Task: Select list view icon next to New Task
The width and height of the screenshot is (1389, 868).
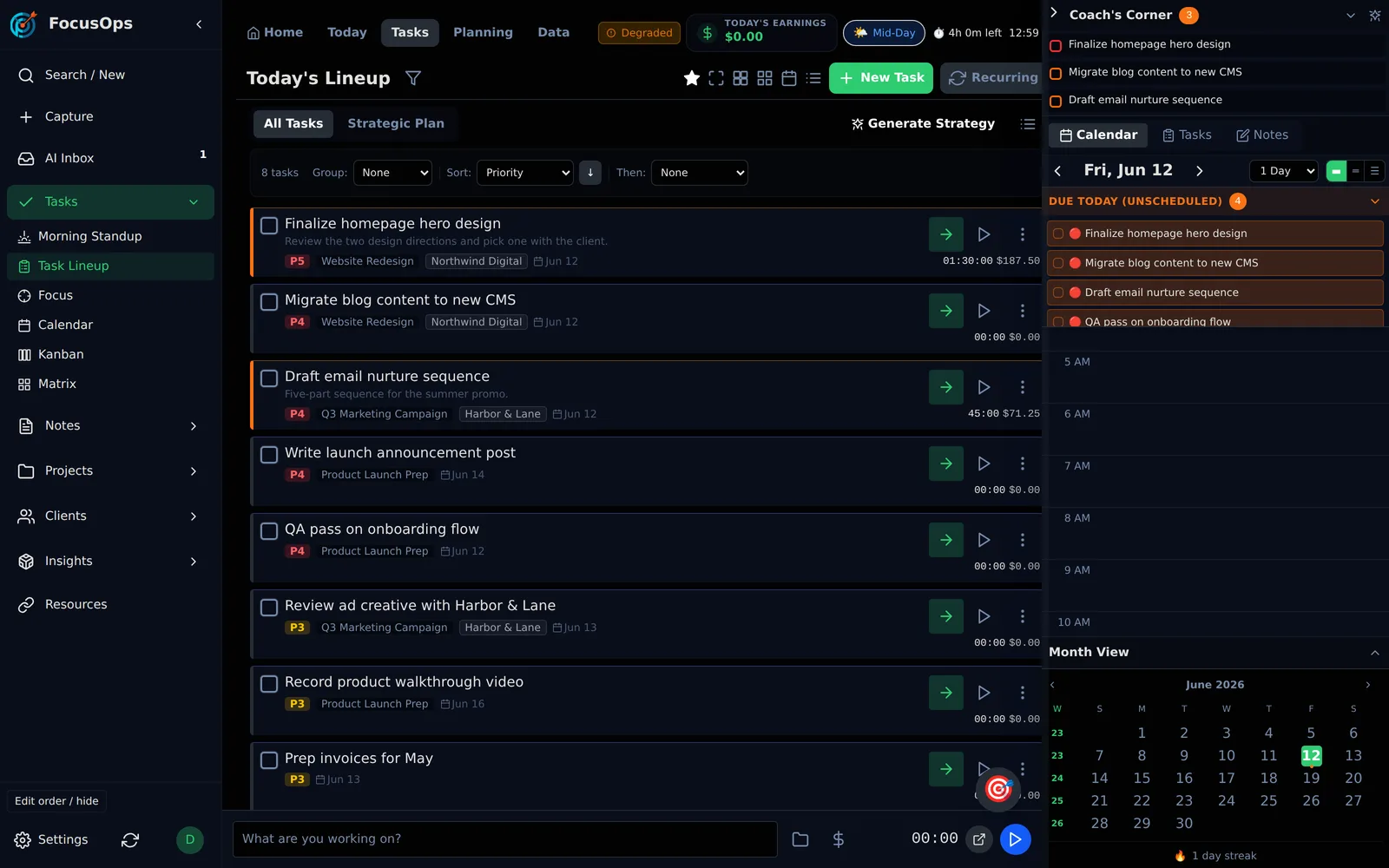Action: [x=813, y=78]
